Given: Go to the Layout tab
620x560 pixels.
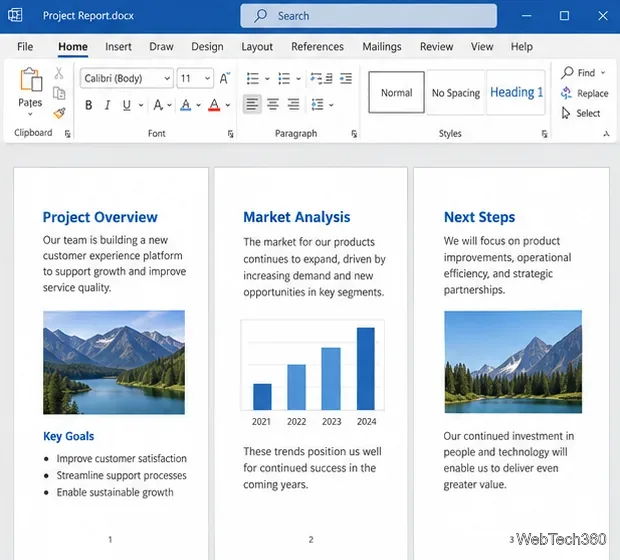Looking at the screenshot, I should pyautogui.click(x=257, y=47).
